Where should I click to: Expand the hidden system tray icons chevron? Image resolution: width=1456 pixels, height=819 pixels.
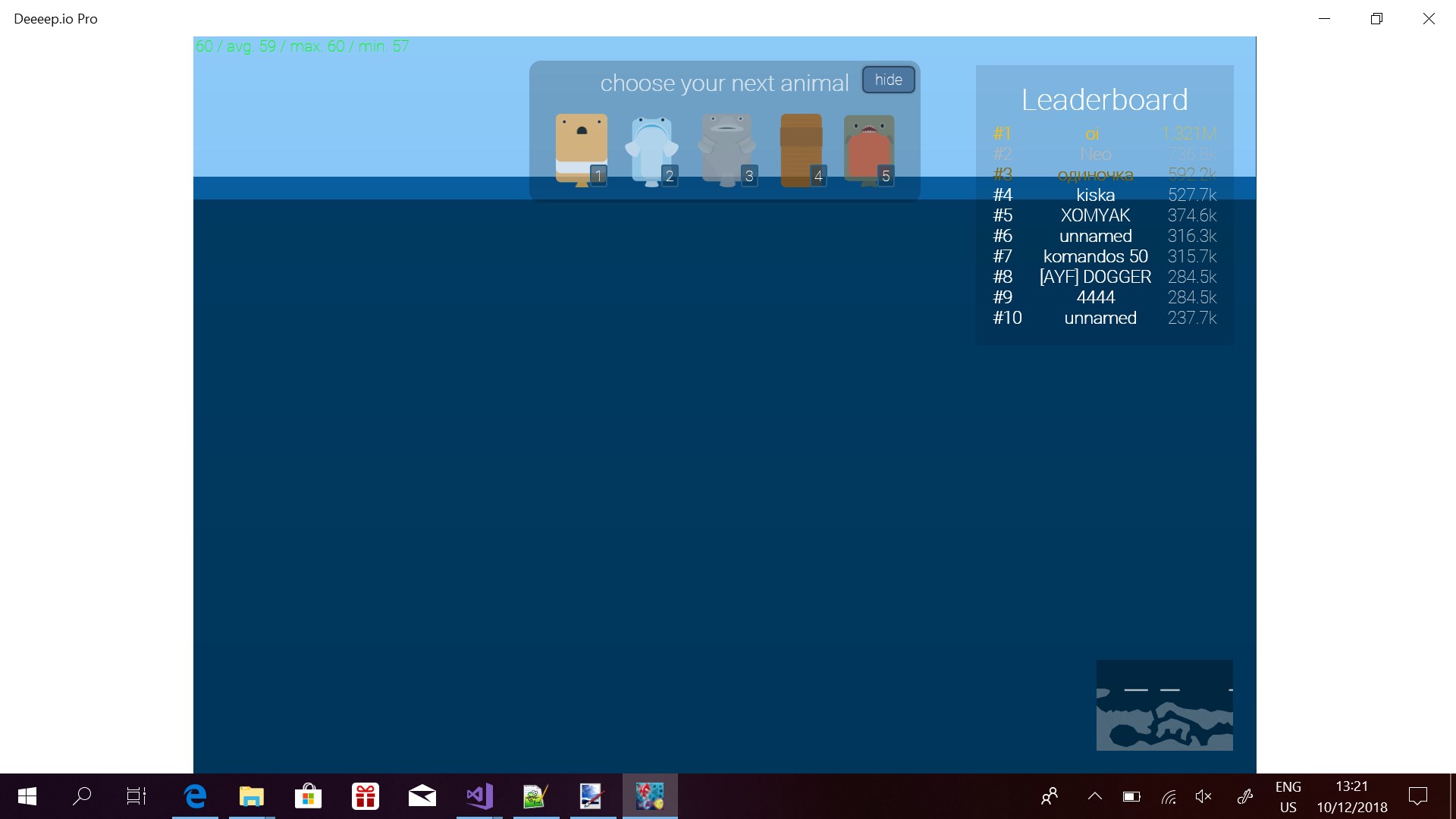tap(1094, 796)
